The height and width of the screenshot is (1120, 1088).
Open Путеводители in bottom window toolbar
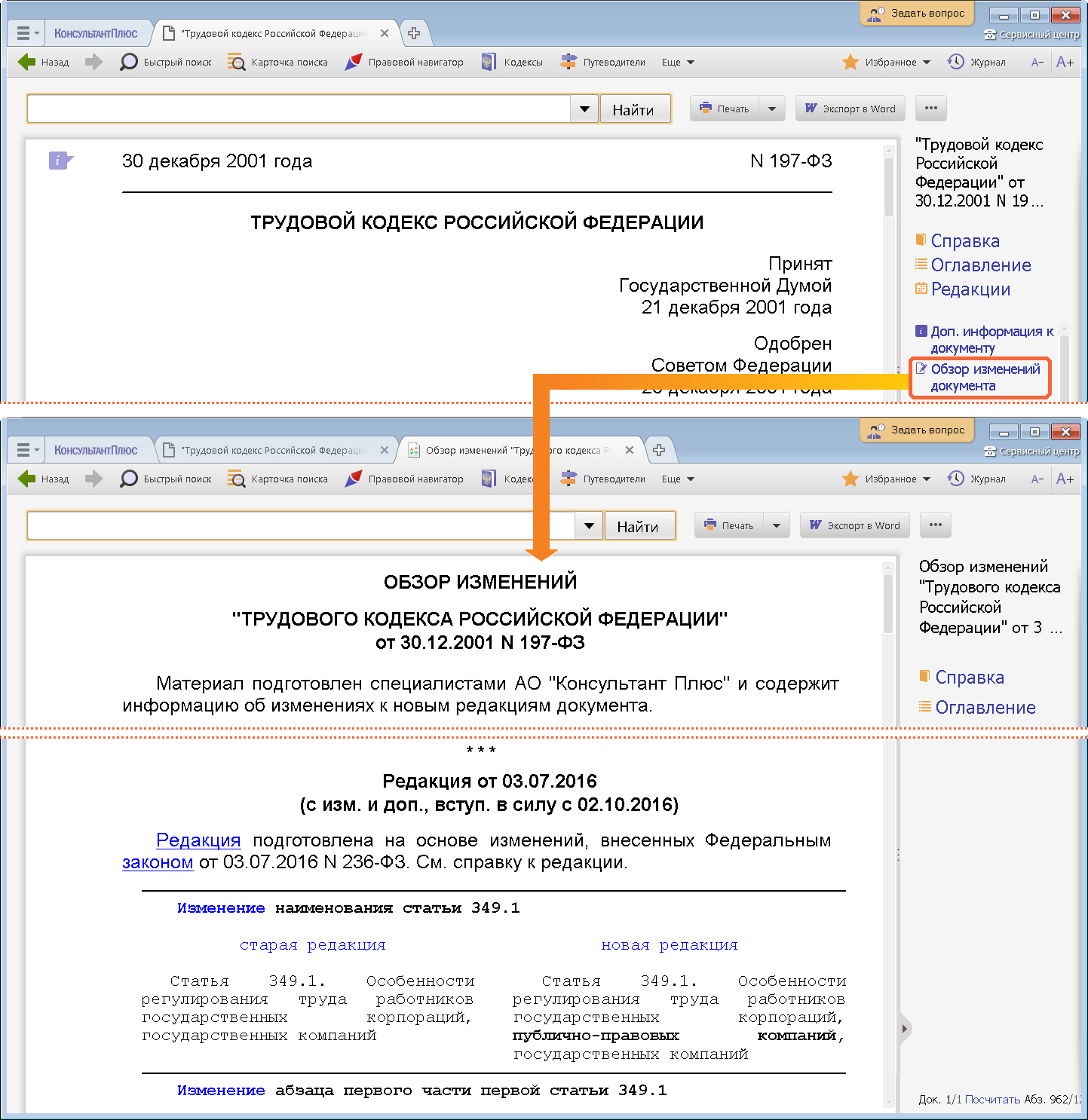(x=602, y=479)
